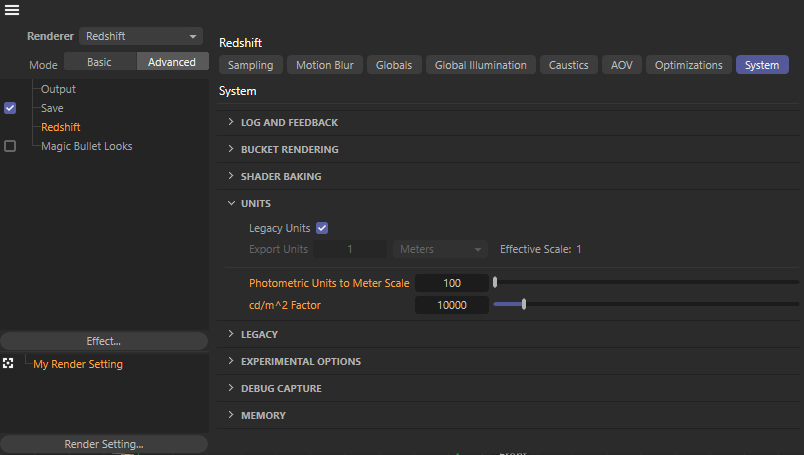Select Basic mode

coord(100,62)
